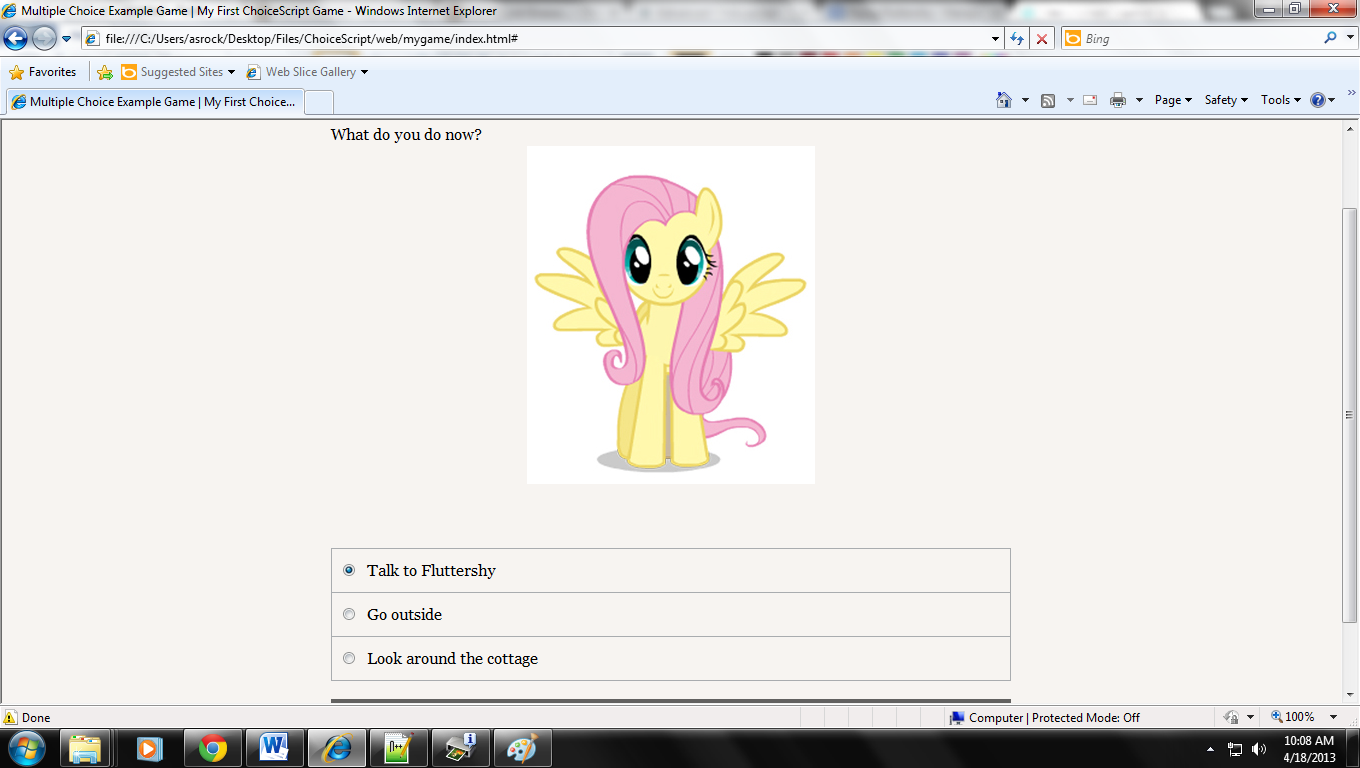This screenshot has width=1360, height=768.
Task: Open the Tools menu
Action: pos(1281,100)
